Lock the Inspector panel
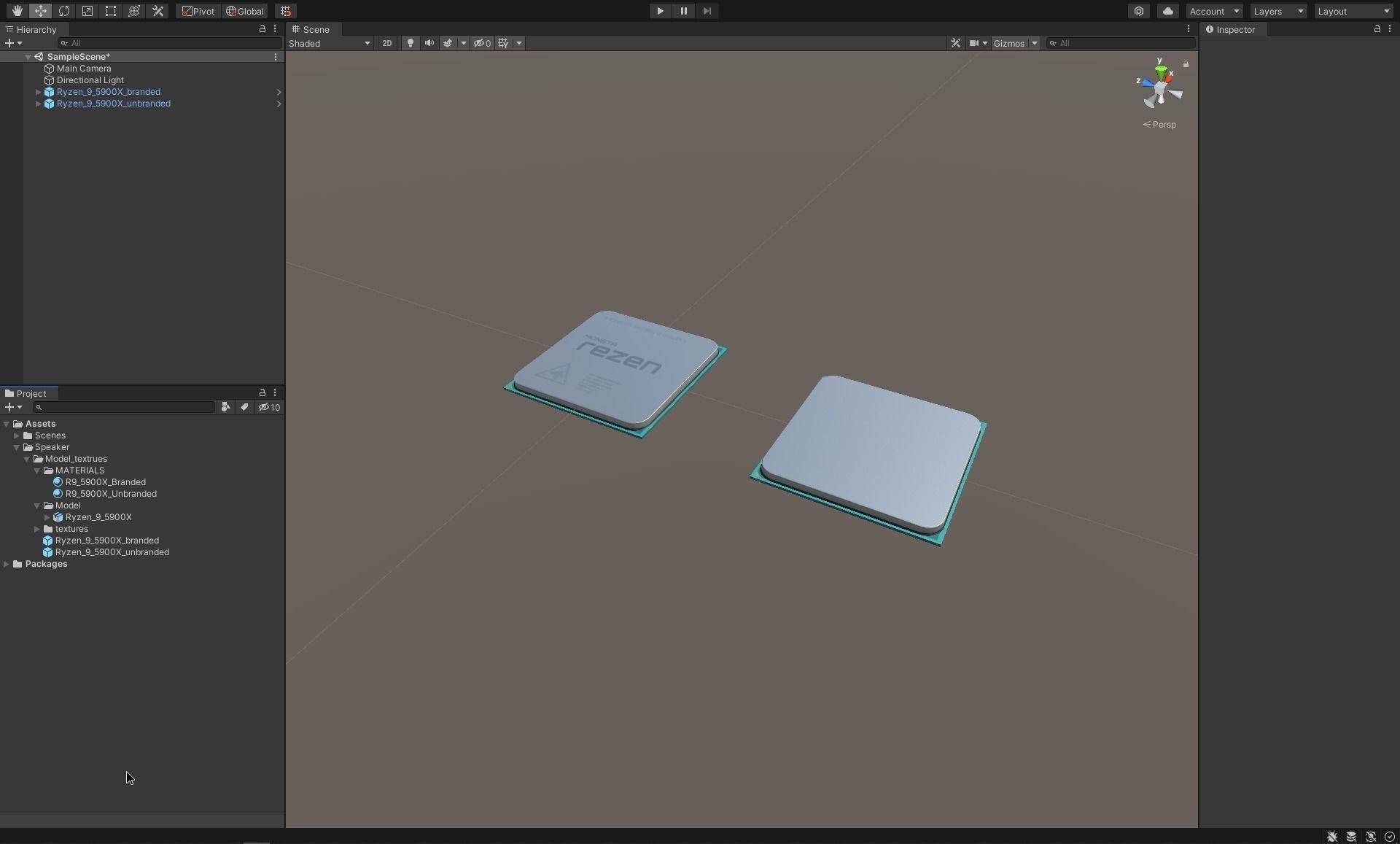Viewport: 1400px width, 844px height. pos(1377,28)
